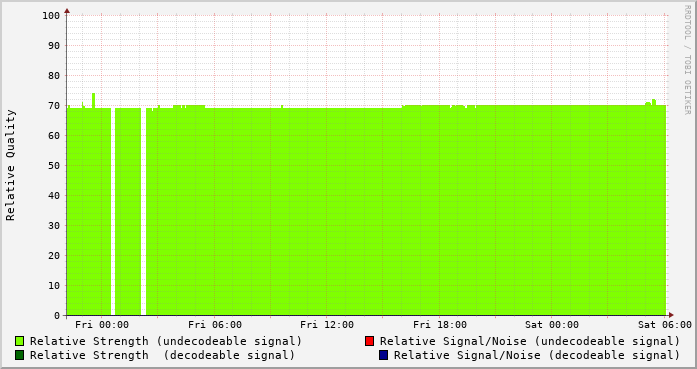Click the 'Fri 06:00' time axis label

click(215, 325)
